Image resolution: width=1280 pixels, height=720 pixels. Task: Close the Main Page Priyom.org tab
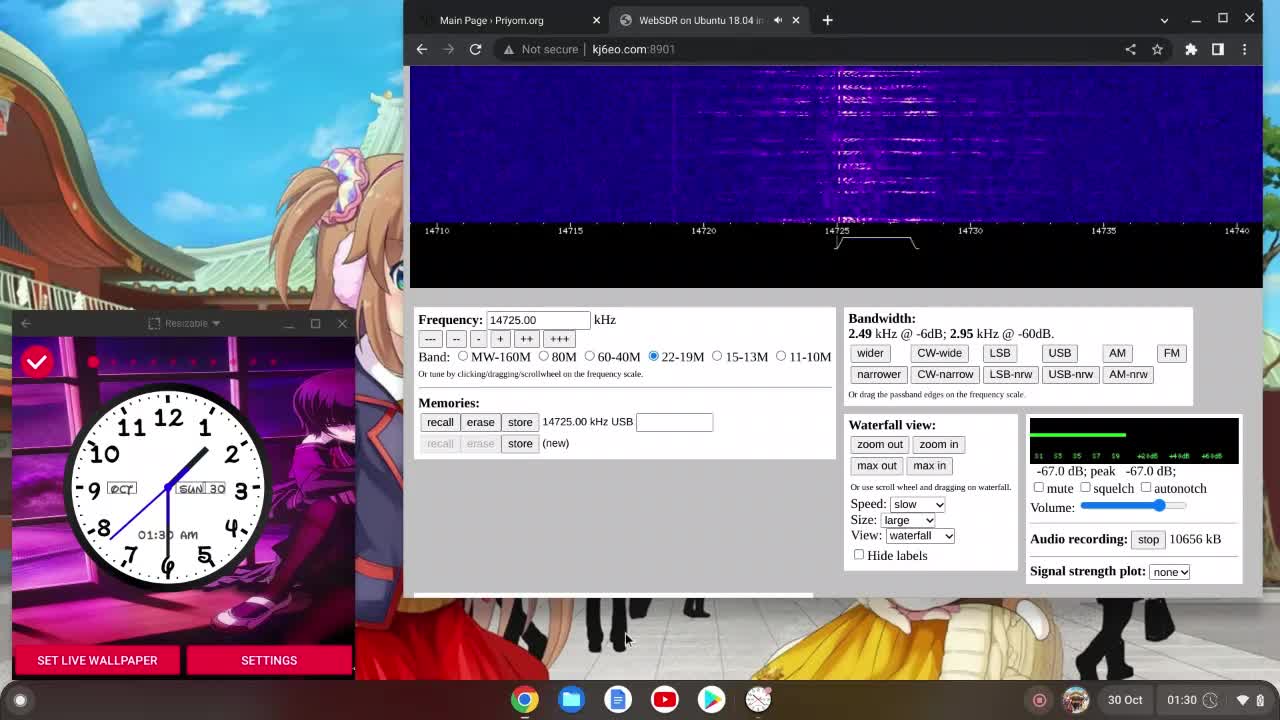(596, 20)
